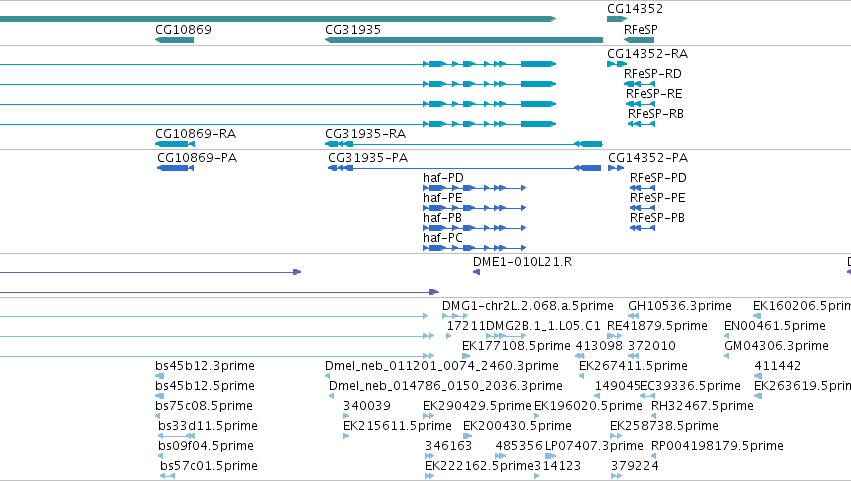Select the 411442 feature label
Image resolution: width=851 pixels, height=481 pixels.
pyautogui.click(x=777, y=366)
